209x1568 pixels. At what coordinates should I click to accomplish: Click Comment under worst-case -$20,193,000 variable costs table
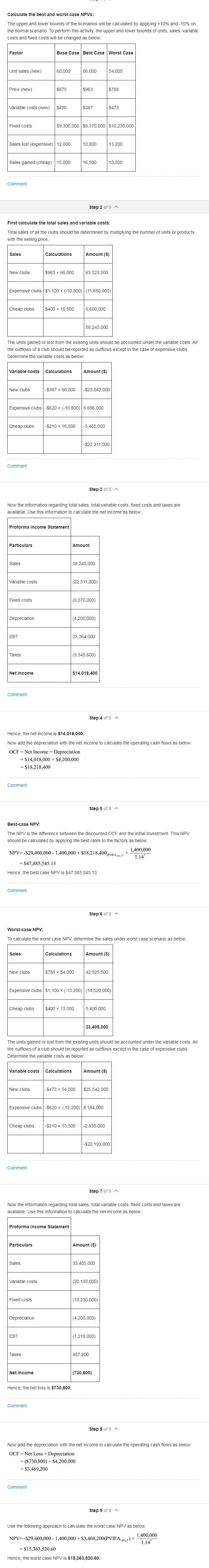(17, 1167)
